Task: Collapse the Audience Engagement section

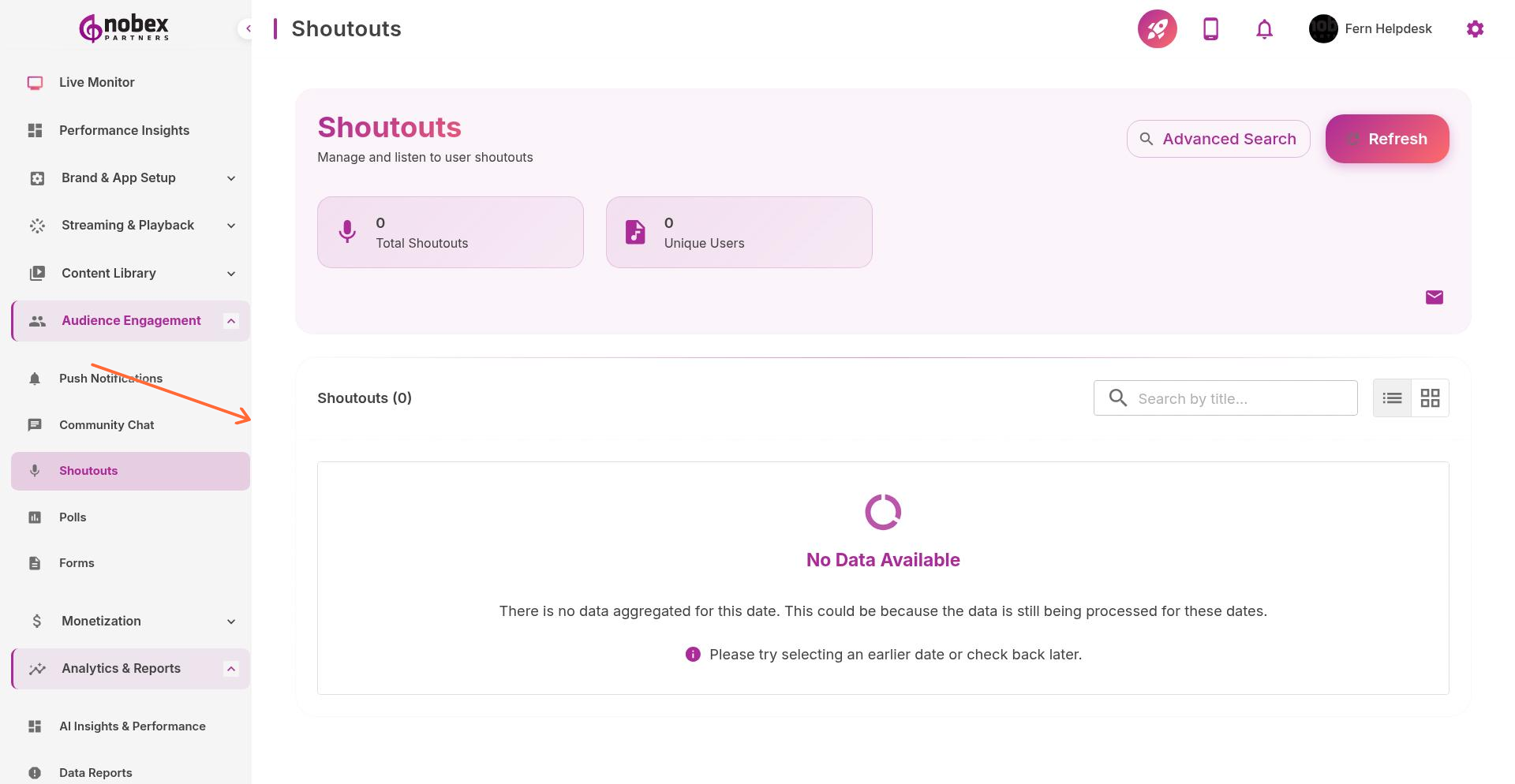Action: point(230,320)
